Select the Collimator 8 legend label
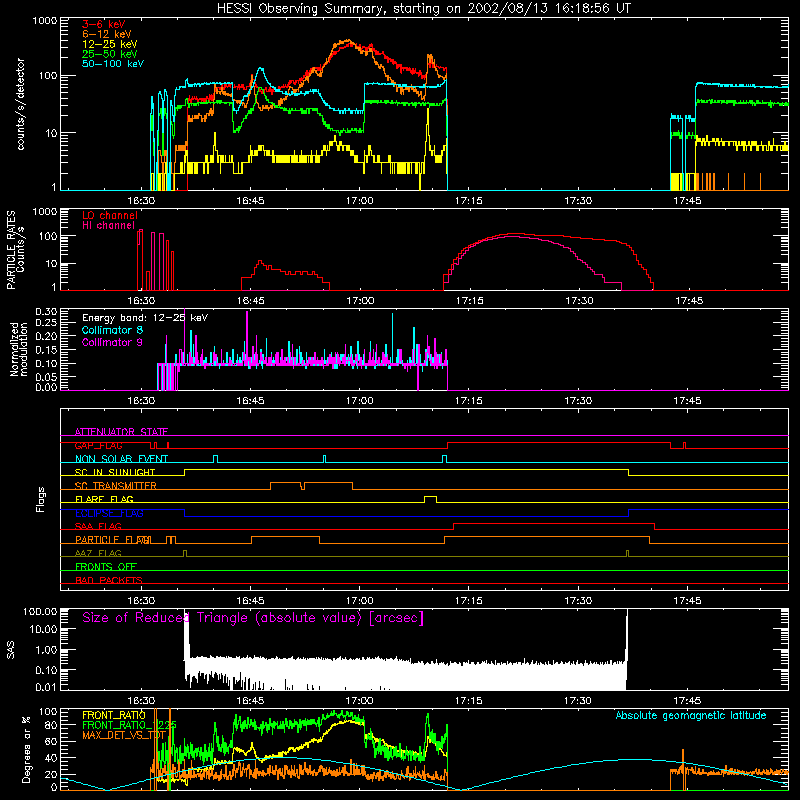Image resolution: width=800 pixels, height=800 pixels. click(112, 330)
